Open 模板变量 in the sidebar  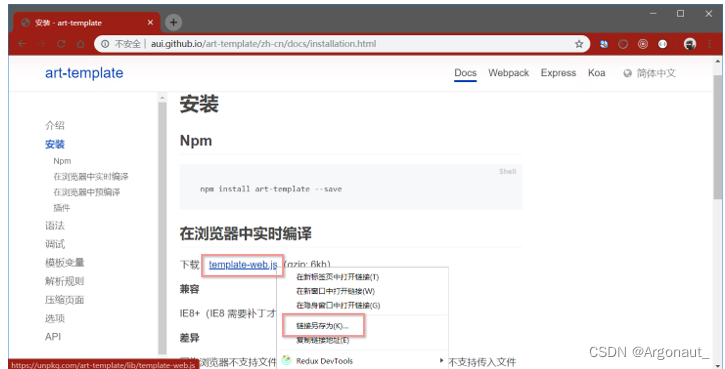(x=64, y=263)
